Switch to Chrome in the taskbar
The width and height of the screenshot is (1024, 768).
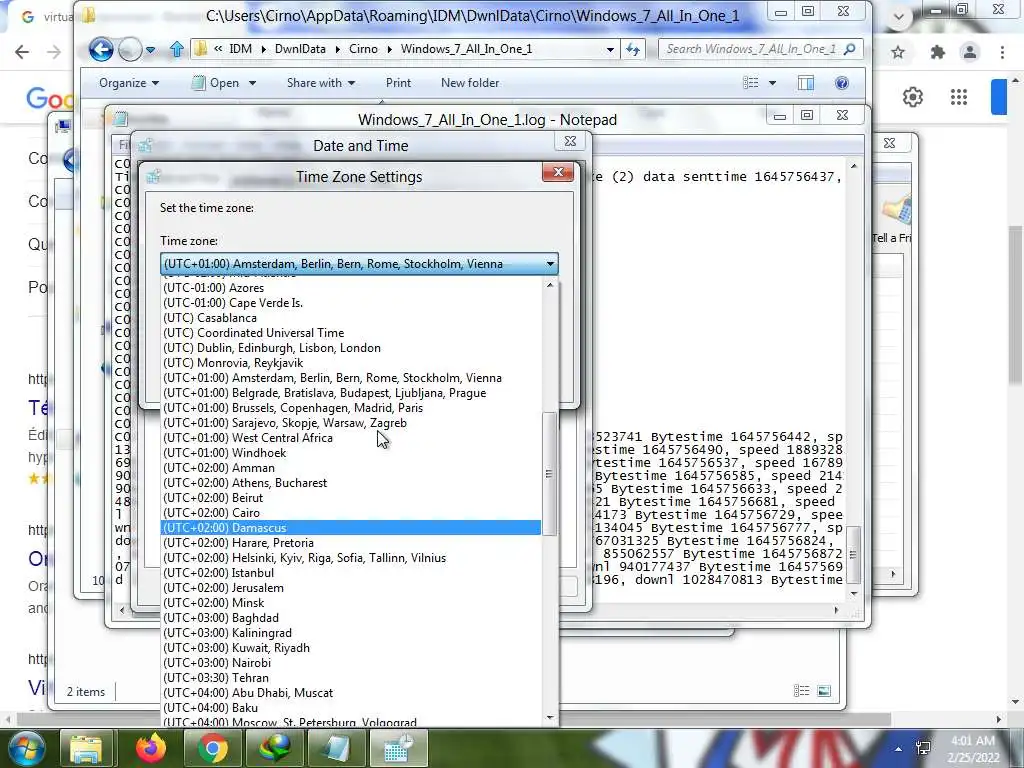click(212, 748)
